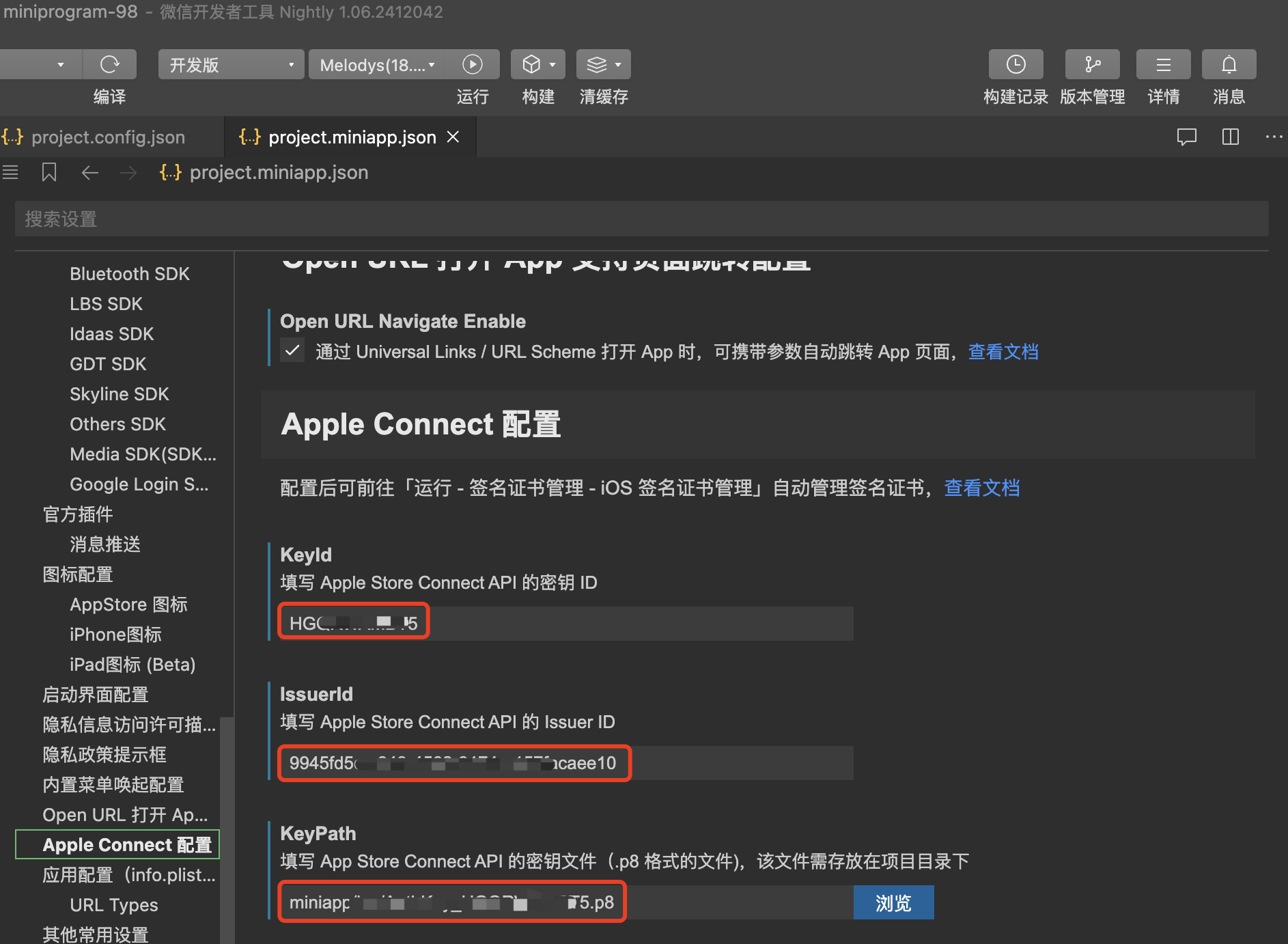This screenshot has width=1288, height=944.
Task: Click the compile refresh icon
Action: pyautogui.click(x=110, y=64)
